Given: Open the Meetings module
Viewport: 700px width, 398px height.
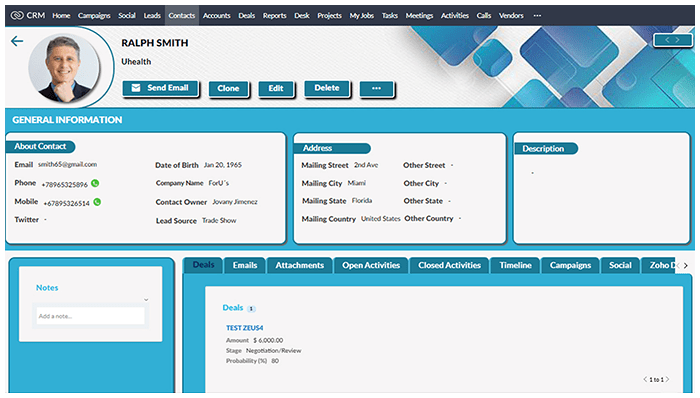Looking at the screenshot, I should [419, 16].
